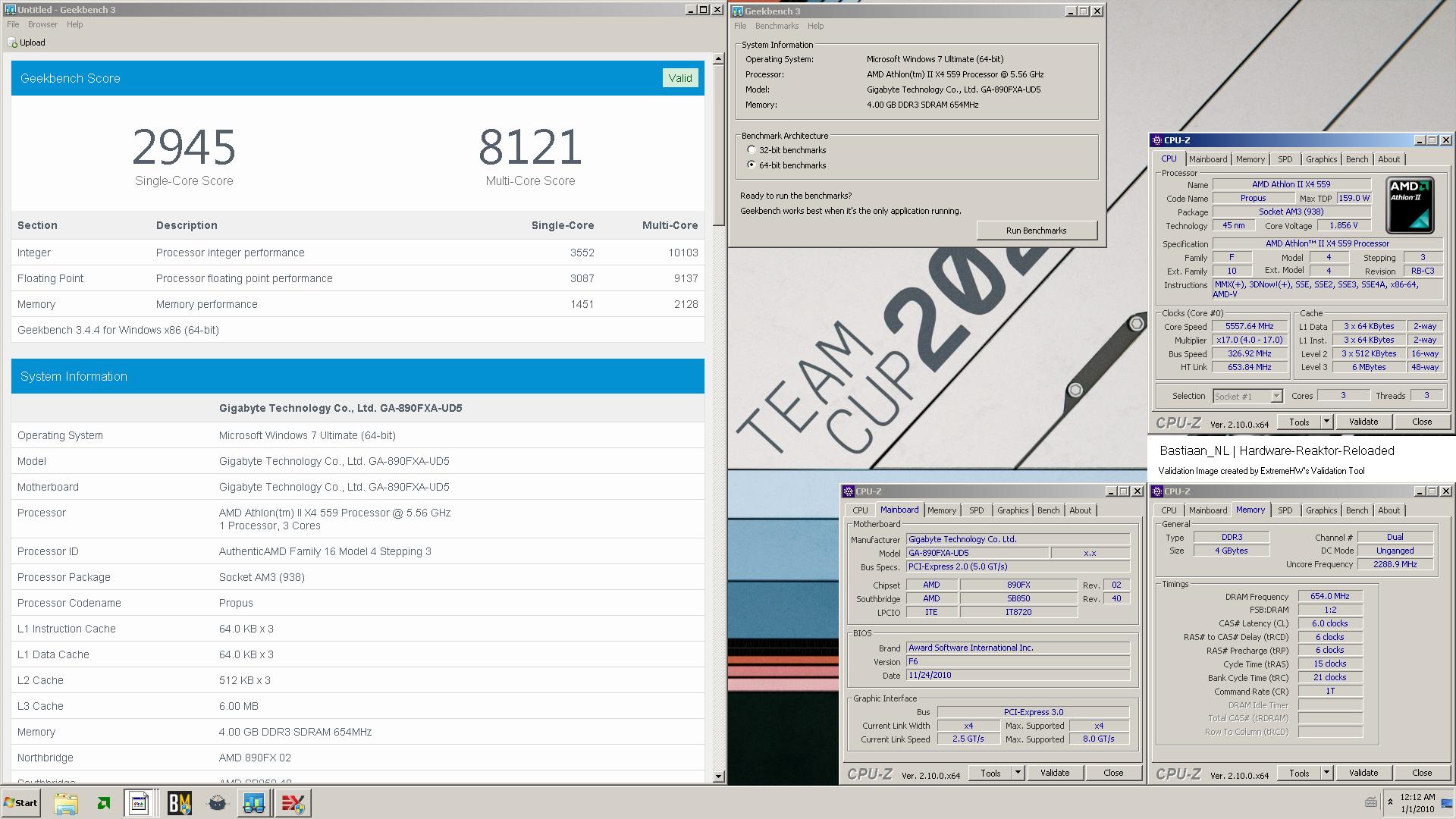Click the BIOS Date 11/24/2010 field
The height and width of the screenshot is (819, 1456).
tap(1018, 675)
